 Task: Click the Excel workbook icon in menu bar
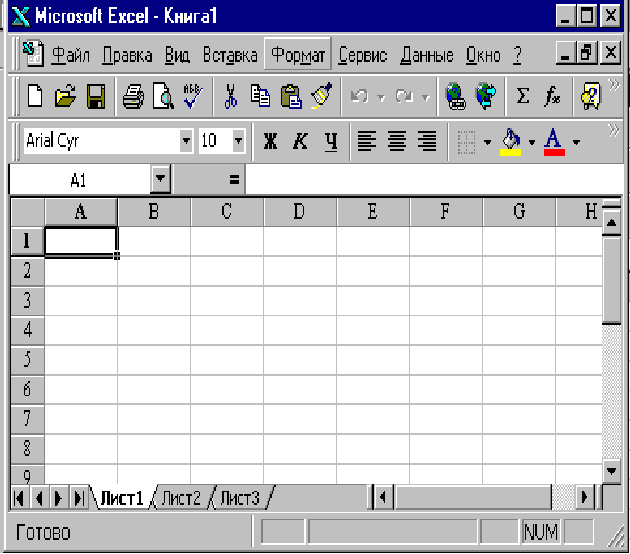pyautogui.click(x=33, y=53)
